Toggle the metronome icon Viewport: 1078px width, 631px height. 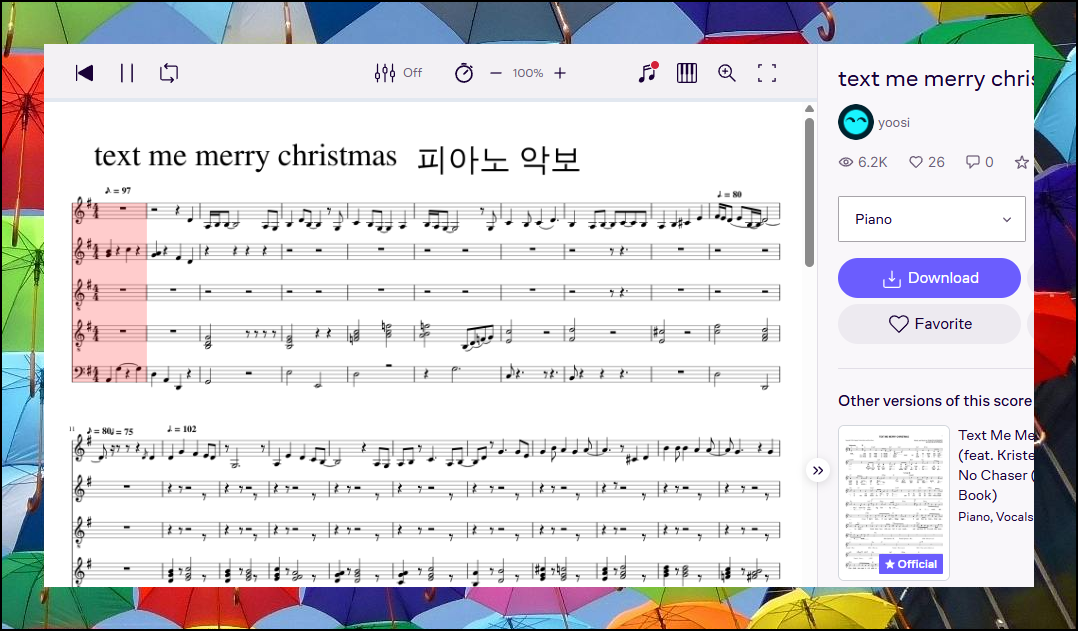click(x=464, y=73)
